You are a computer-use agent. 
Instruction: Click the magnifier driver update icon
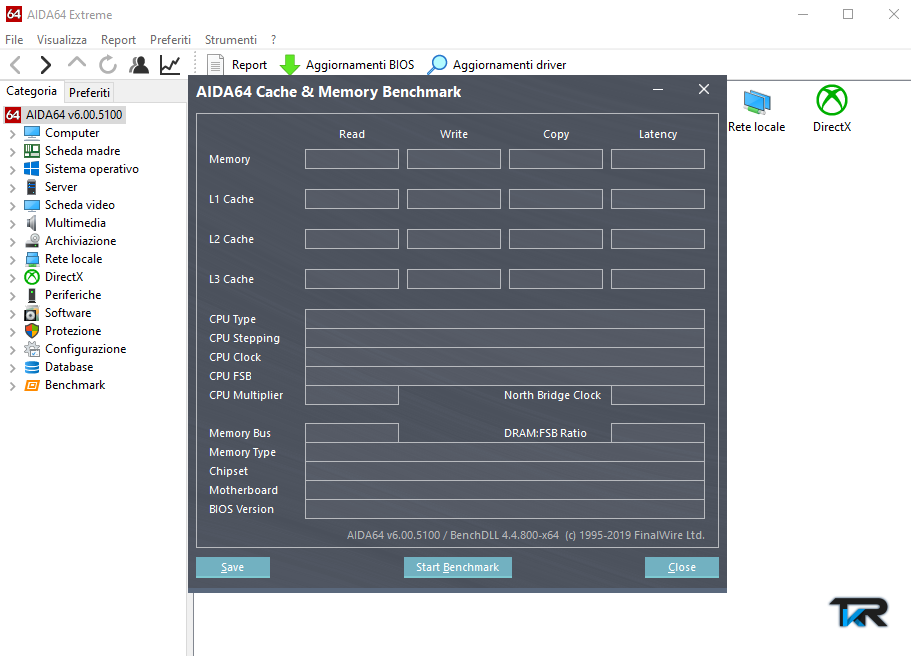pos(437,64)
